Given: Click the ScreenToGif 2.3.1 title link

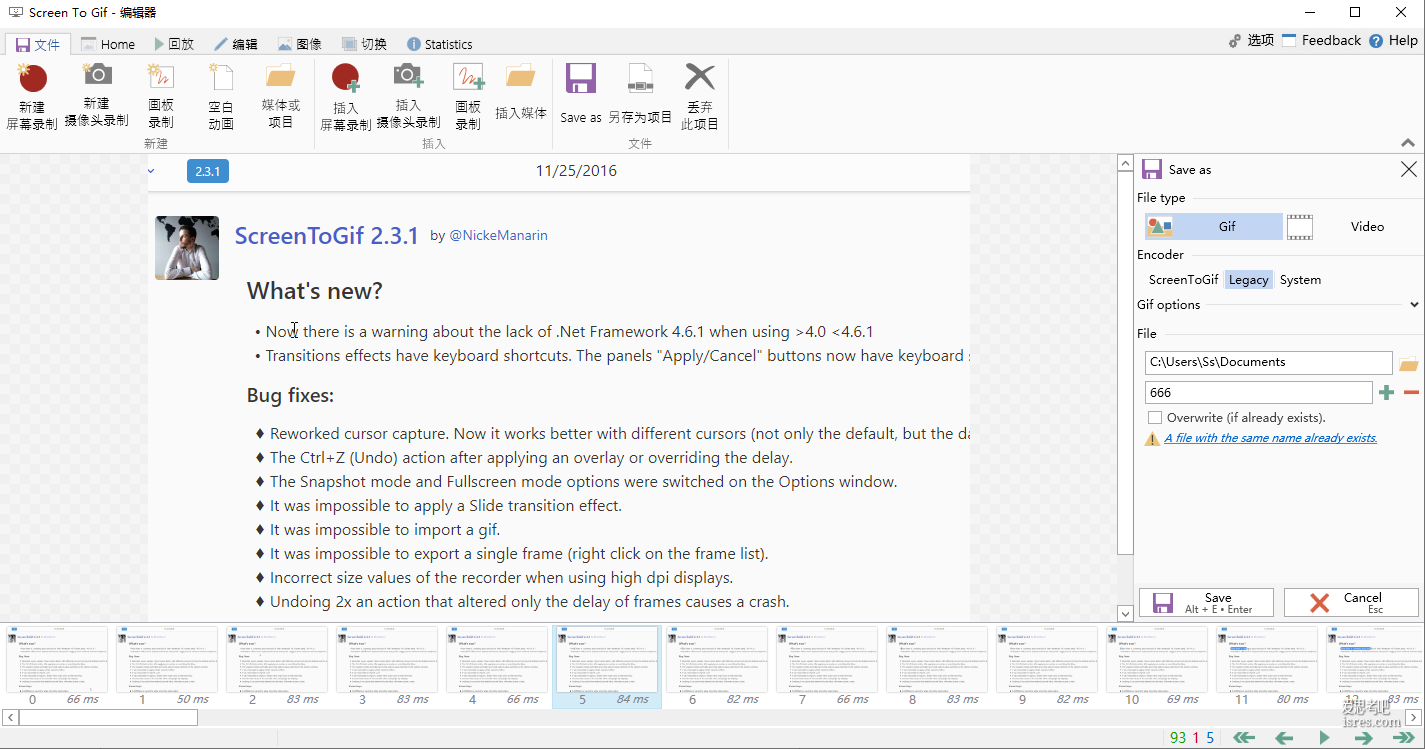Looking at the screenshot, I should 326,236.
